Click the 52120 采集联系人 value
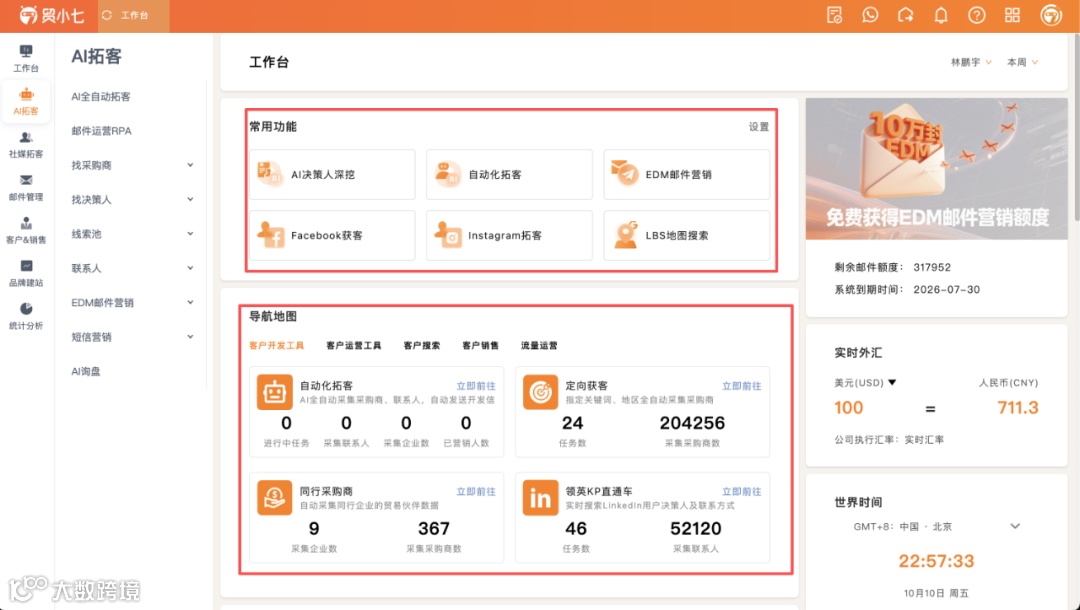Viewport: 1080px width, 610px height. click(696, 529)
